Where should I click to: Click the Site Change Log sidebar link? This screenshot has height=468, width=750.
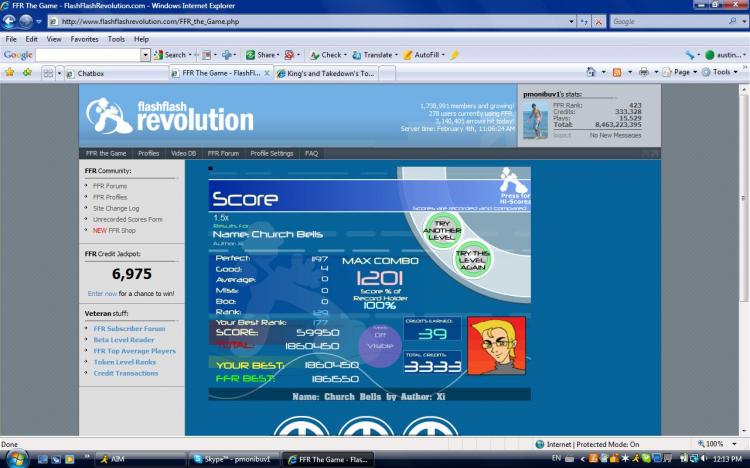[116, 208]
